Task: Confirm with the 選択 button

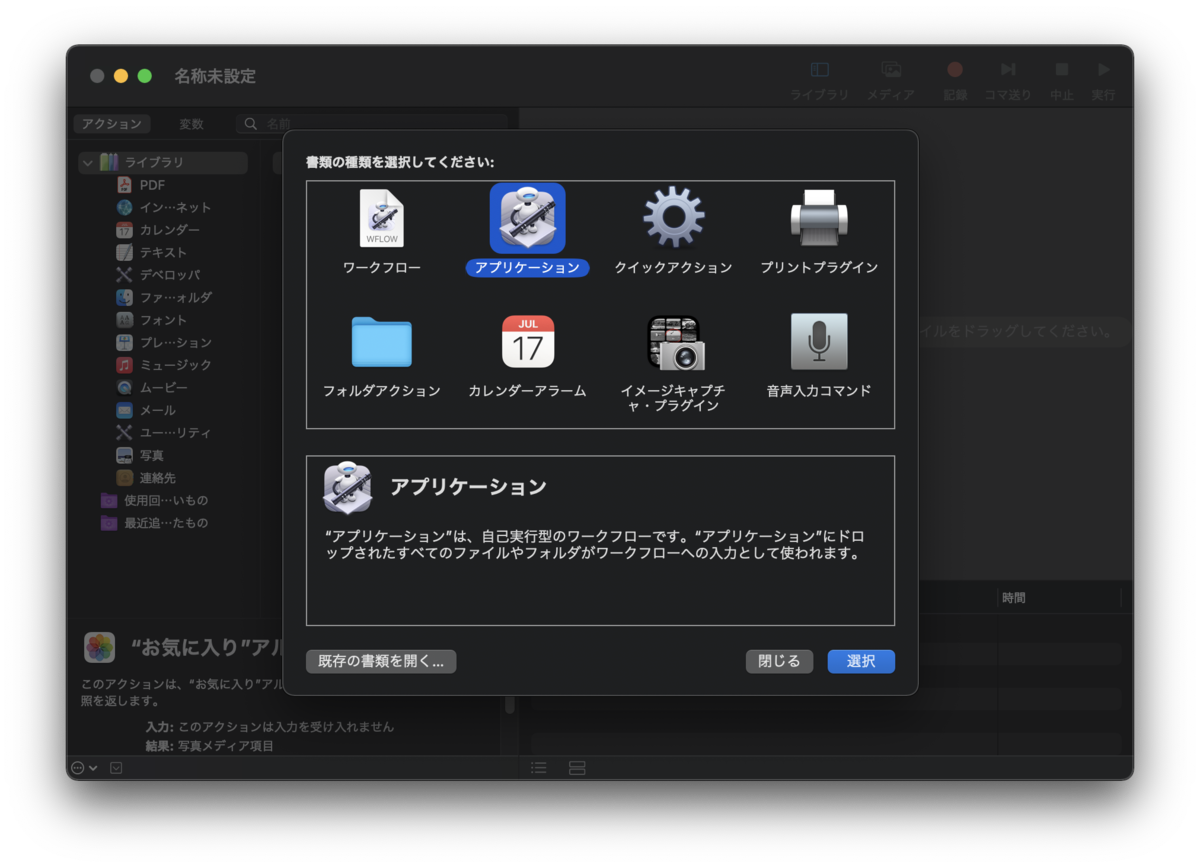Action: click(861, 661)
